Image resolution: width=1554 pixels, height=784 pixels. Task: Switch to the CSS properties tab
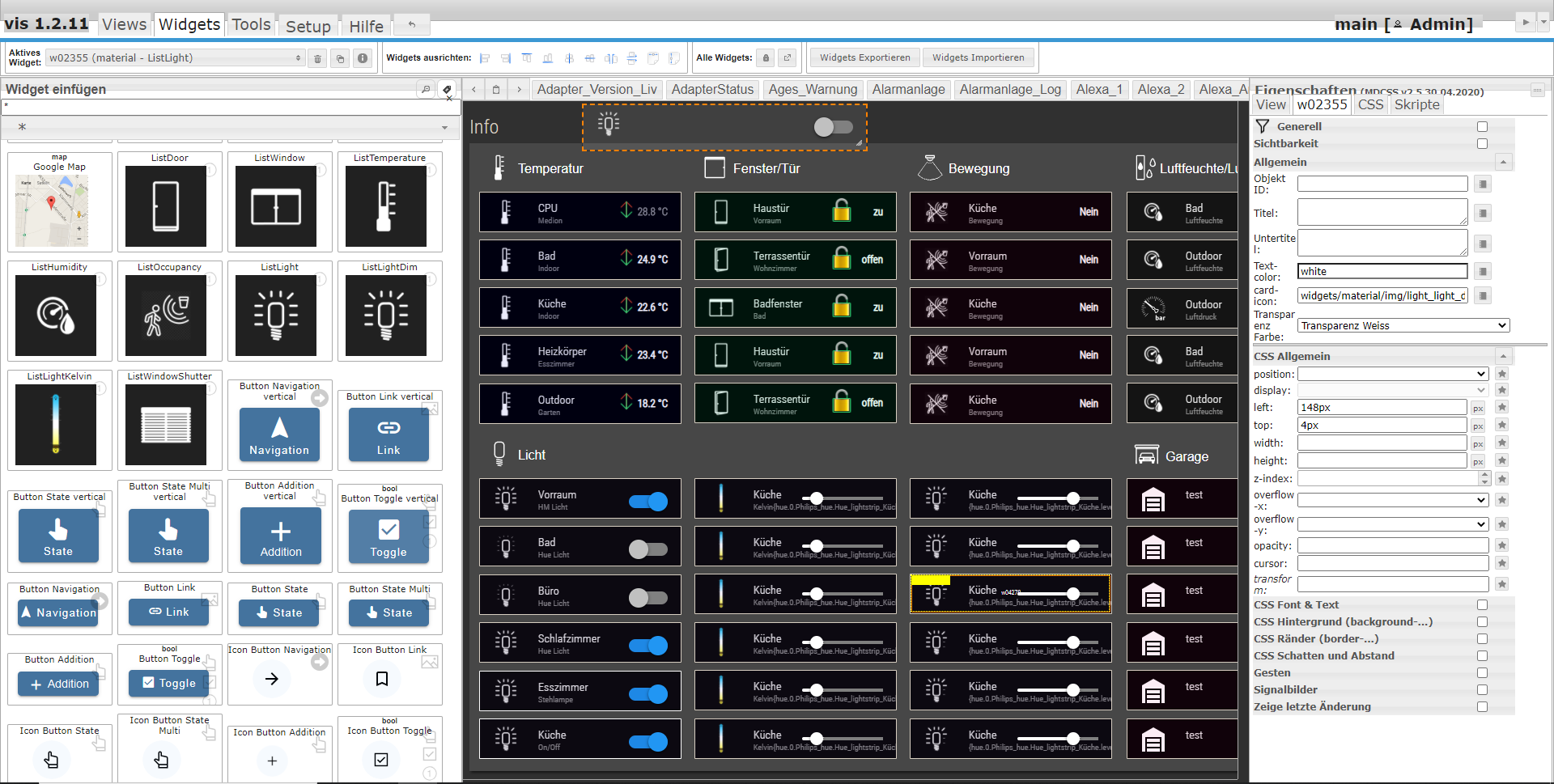click(x=1371, y=104)
